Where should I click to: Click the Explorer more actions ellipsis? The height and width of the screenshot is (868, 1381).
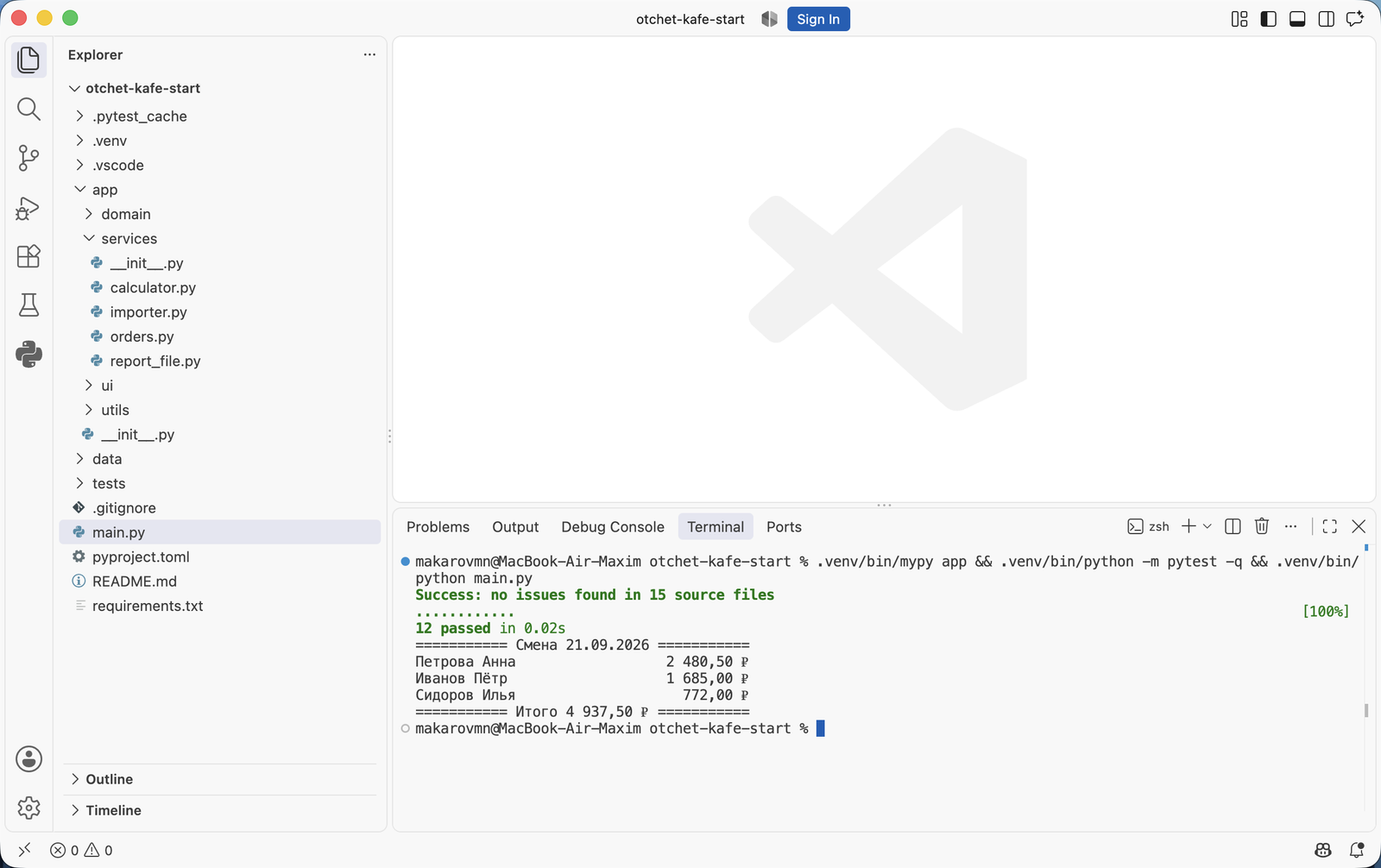point(369,54)
